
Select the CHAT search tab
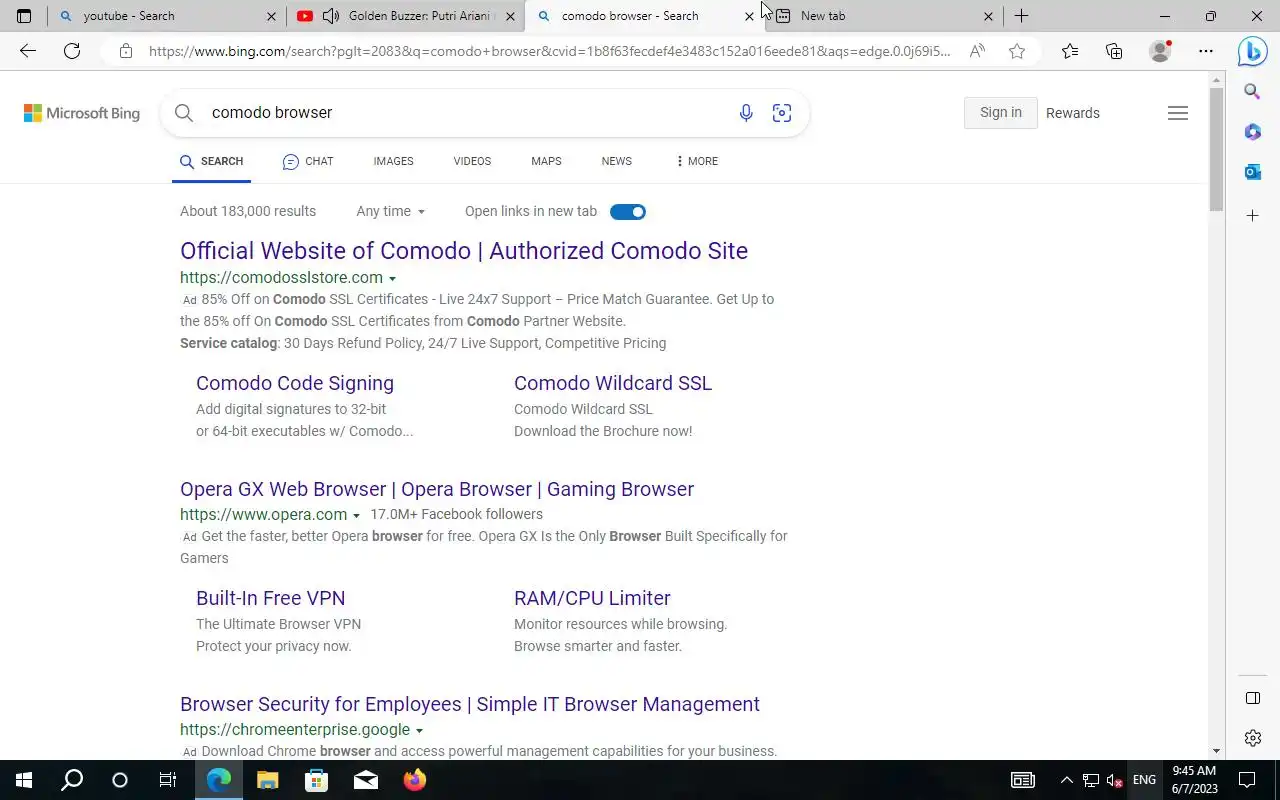(x=308, y=161)
